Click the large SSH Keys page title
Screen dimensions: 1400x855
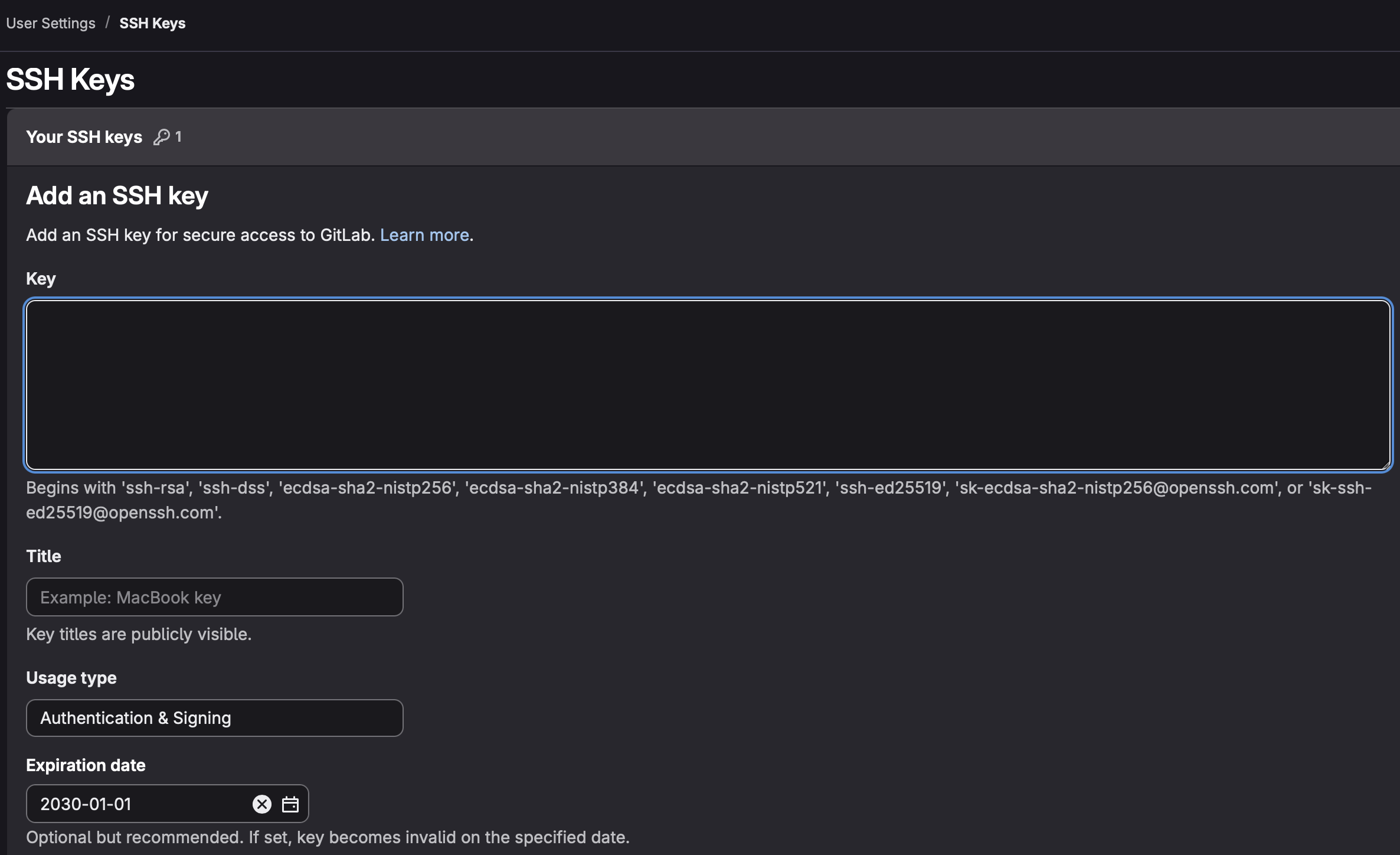pos(70,79)
